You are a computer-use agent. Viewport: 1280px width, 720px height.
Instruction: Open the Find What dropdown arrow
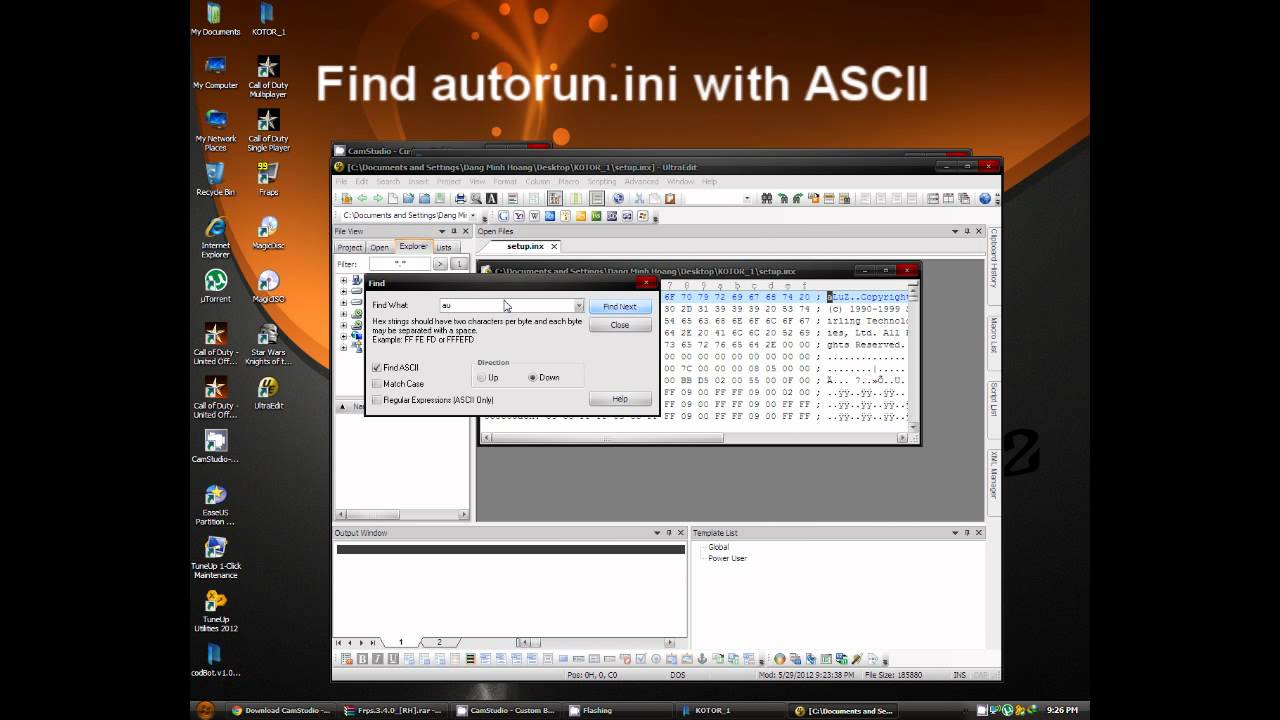pyautogui.click(x=578, y=306)
